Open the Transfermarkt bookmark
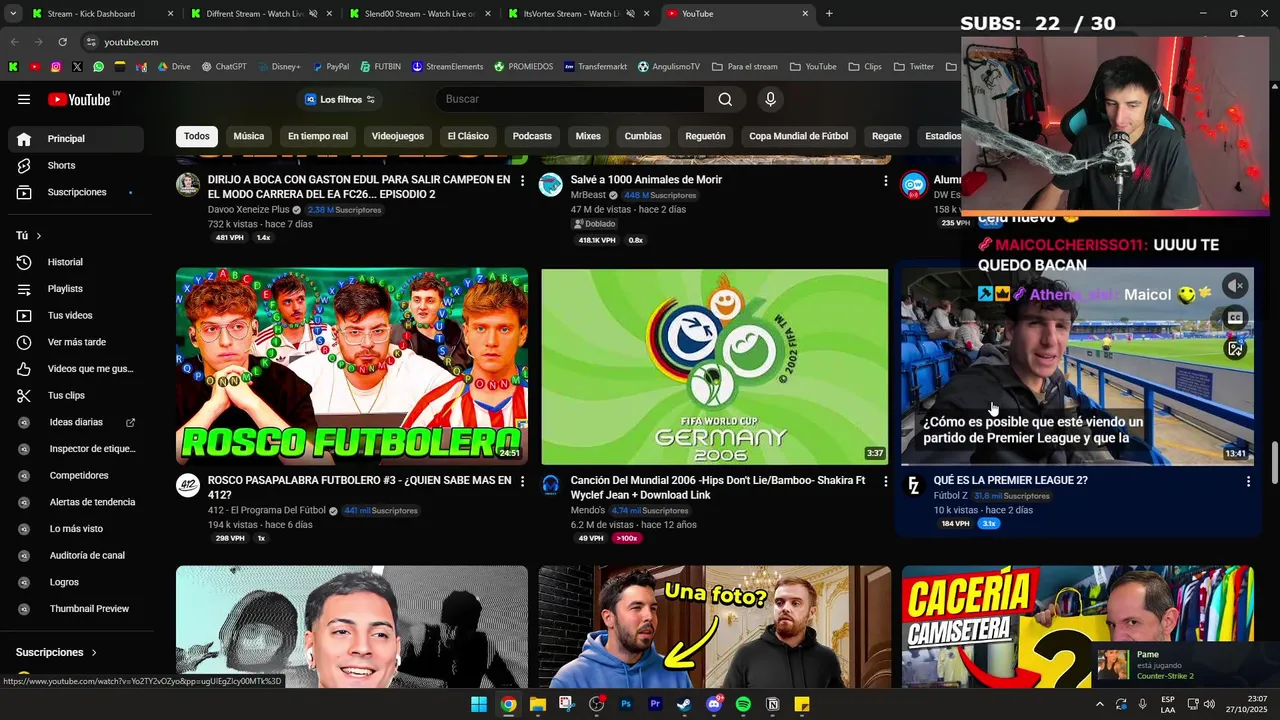The width and height of the screenshot is (1280, 720). click(595, 67)
